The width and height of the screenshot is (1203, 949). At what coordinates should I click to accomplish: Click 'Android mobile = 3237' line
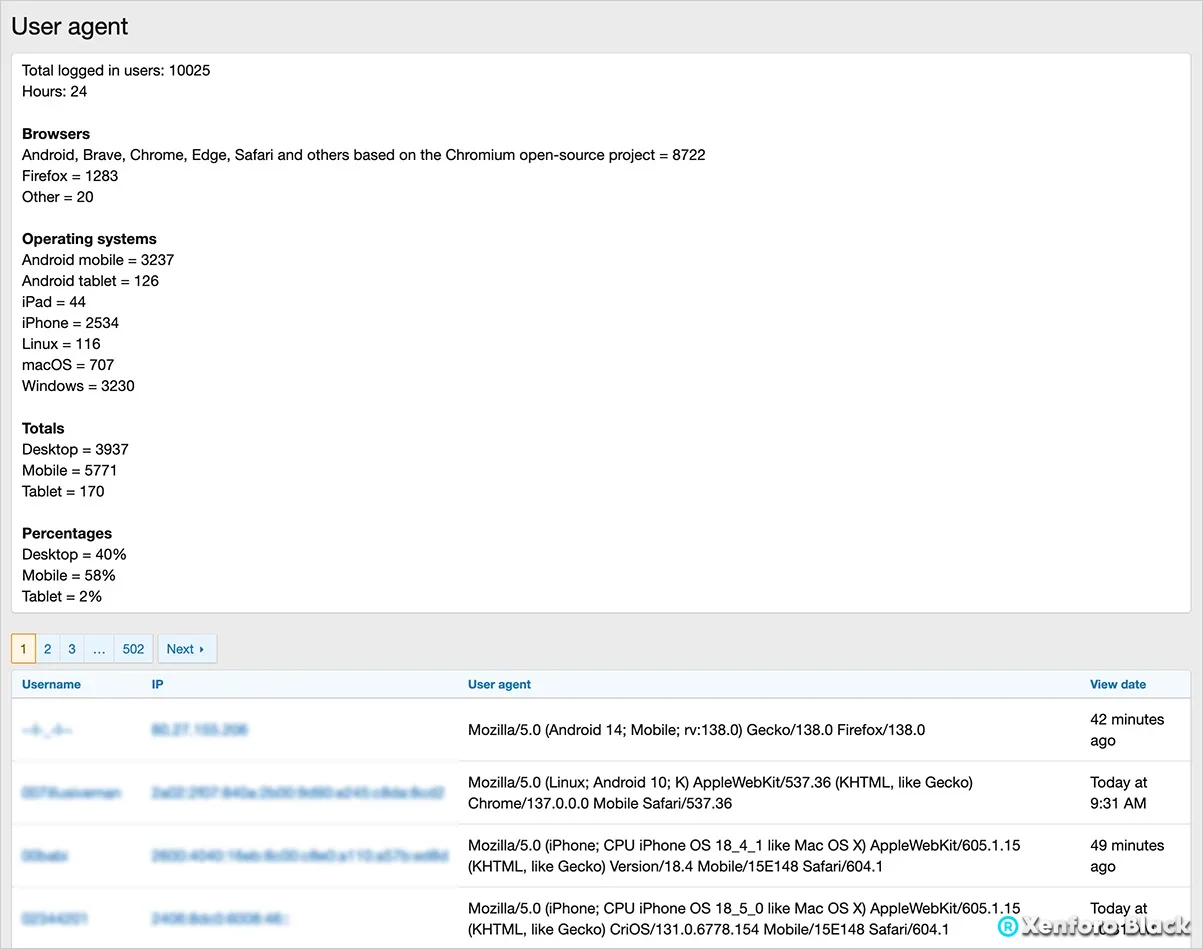(98, 260)
